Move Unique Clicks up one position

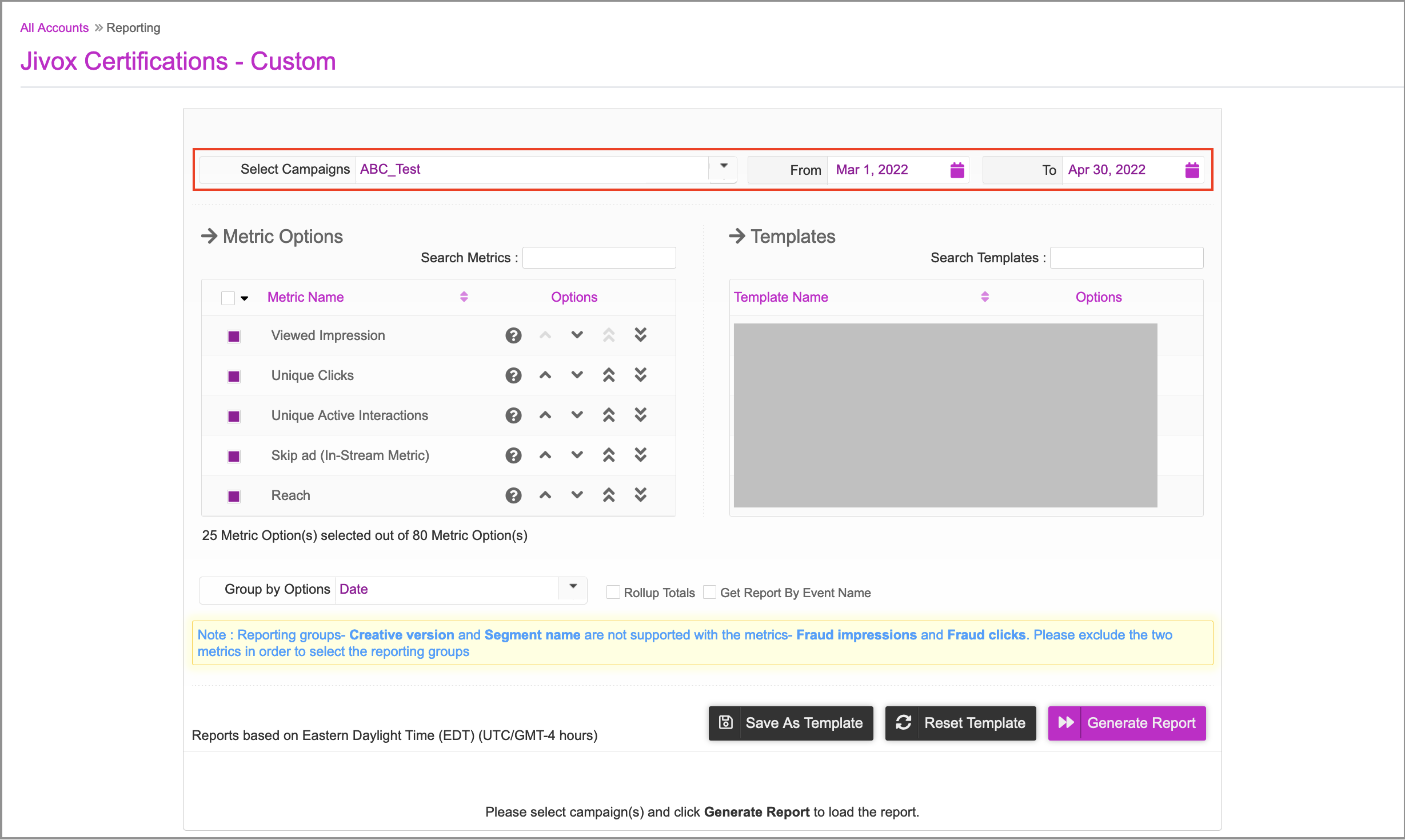tap(545, 375)
